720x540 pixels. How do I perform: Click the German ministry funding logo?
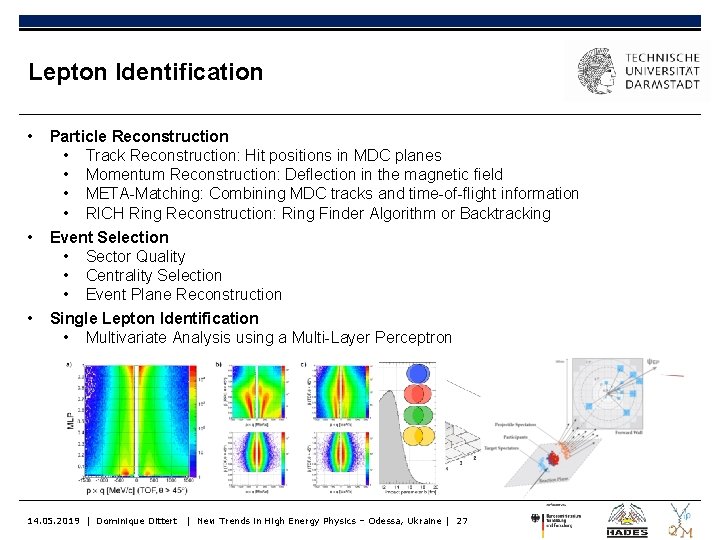556,521
